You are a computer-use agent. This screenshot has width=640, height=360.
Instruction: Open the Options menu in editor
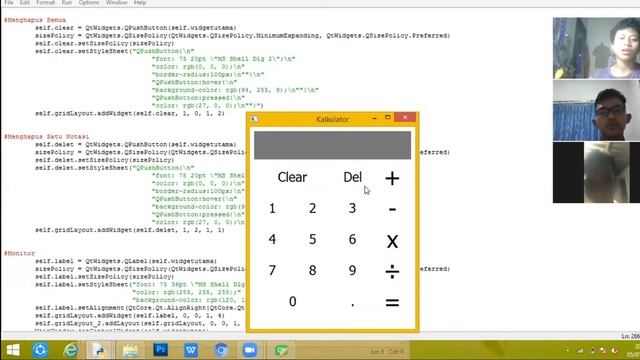click(89, 3)
